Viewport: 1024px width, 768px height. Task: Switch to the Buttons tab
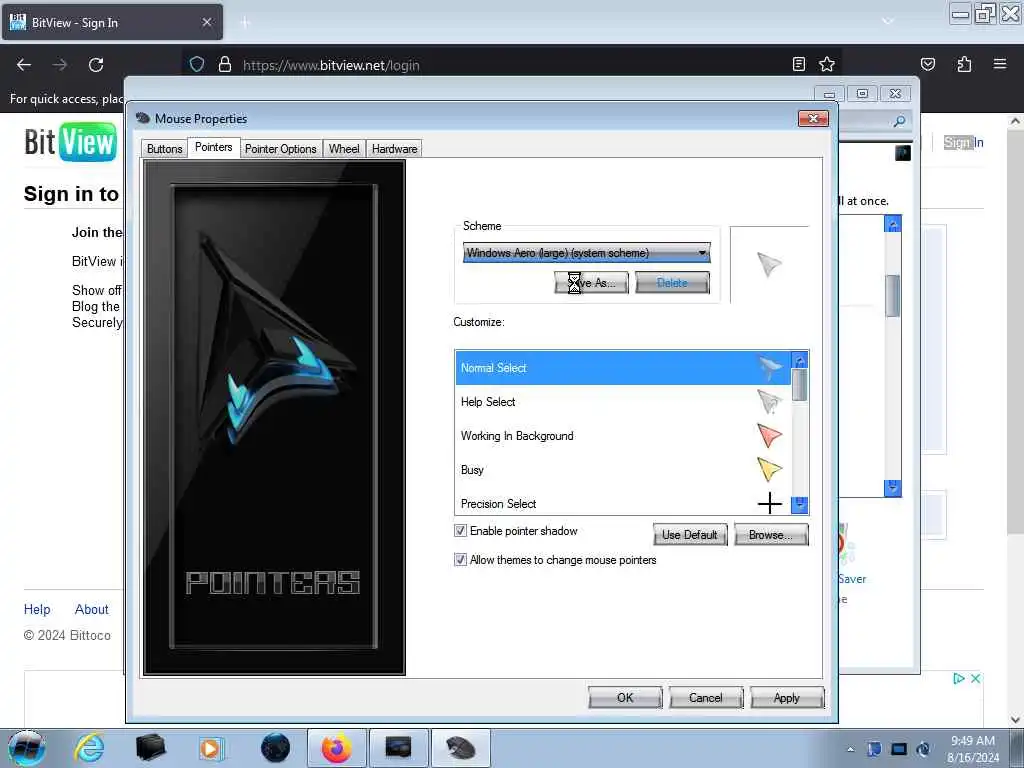point(165,149)
